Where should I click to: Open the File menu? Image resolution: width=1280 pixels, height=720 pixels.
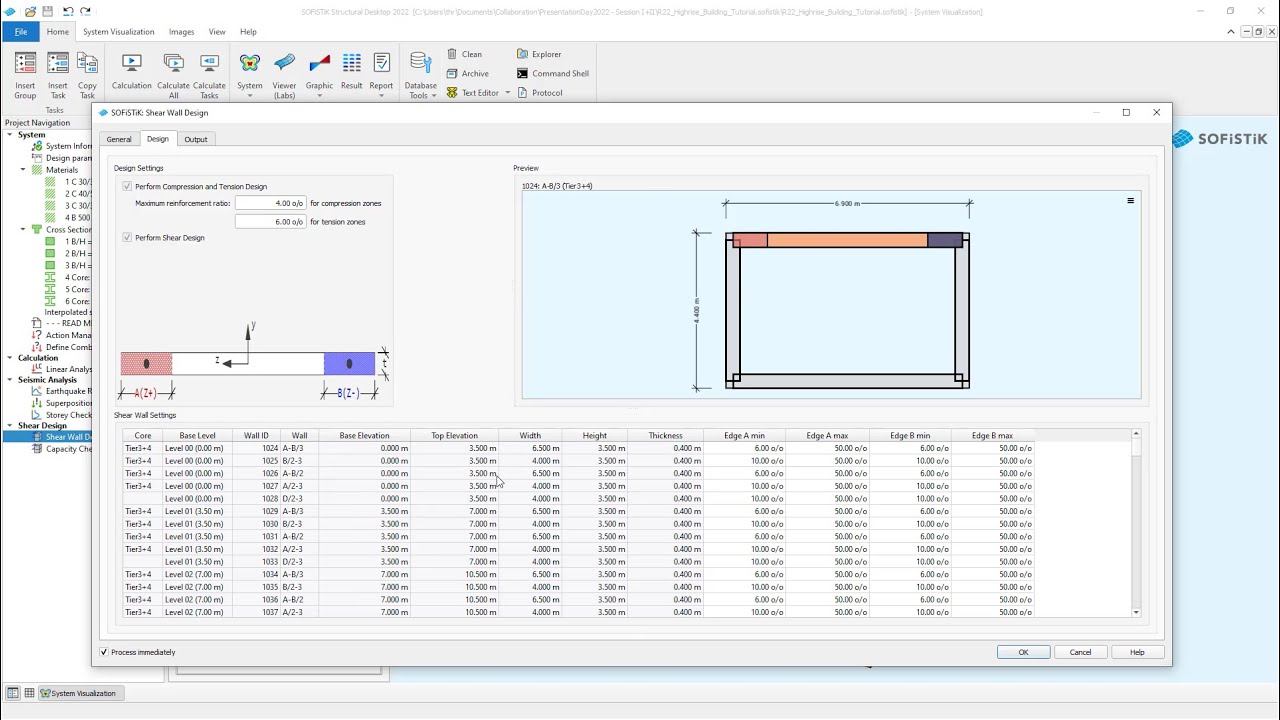[20, 32]
